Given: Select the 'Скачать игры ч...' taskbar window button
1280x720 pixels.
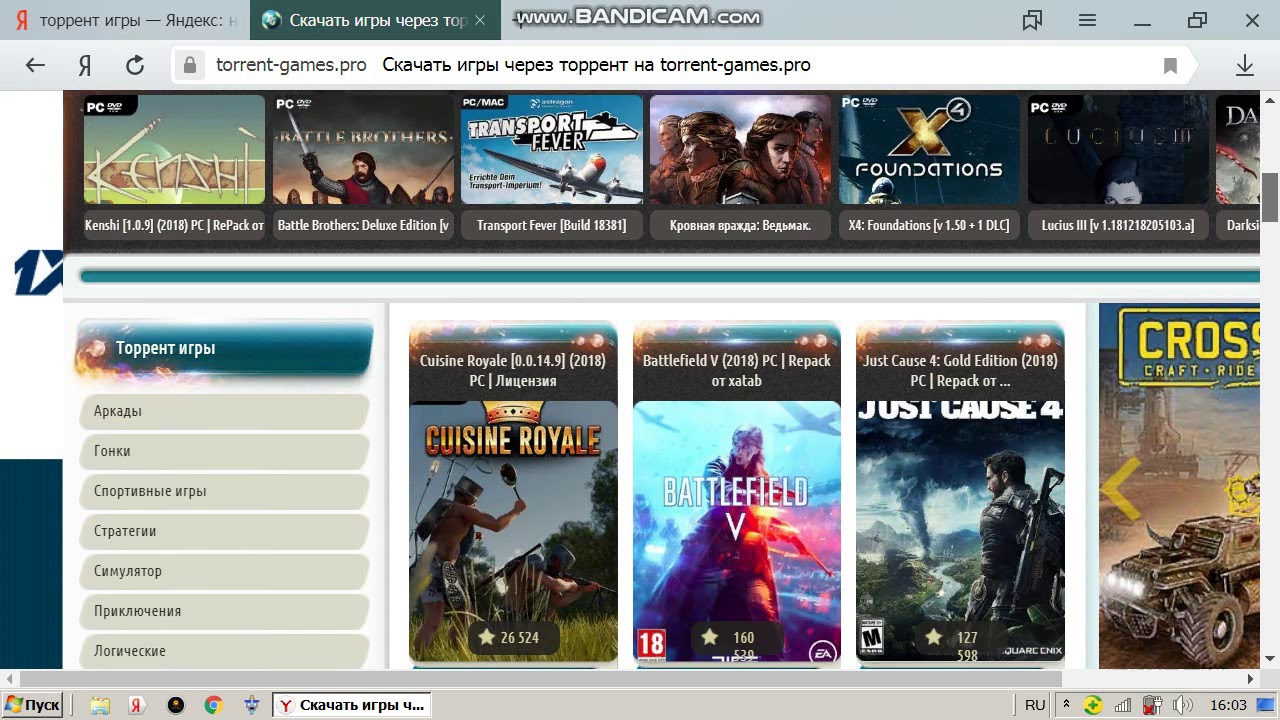Looking at the screenshot, I should pyautogui.click(x=352, y=705).
